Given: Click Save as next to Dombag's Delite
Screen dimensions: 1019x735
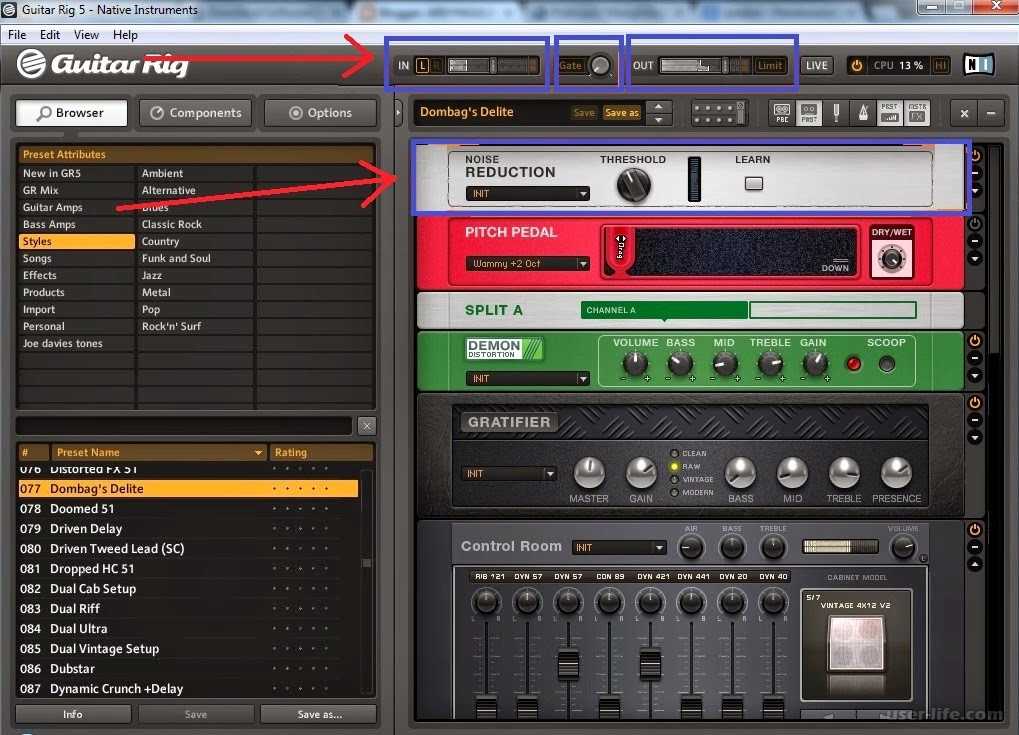Looking at the screenshot, I should pyautogui.click(x=621, y=112).
